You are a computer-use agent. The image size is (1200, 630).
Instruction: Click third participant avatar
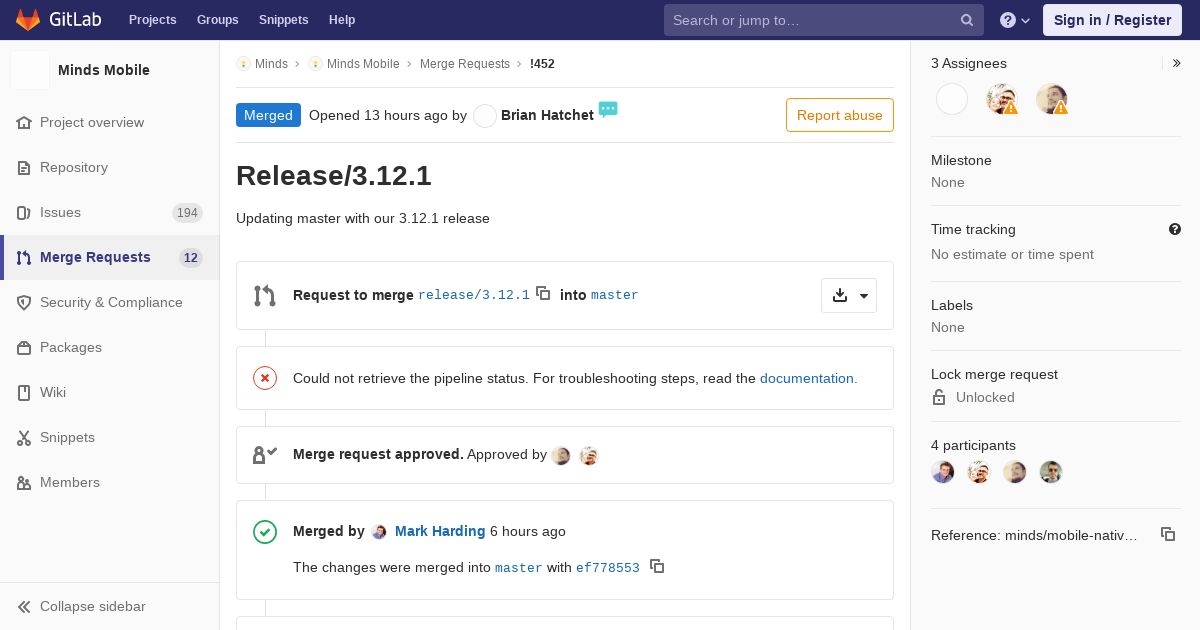click(x=1015, y=472)
